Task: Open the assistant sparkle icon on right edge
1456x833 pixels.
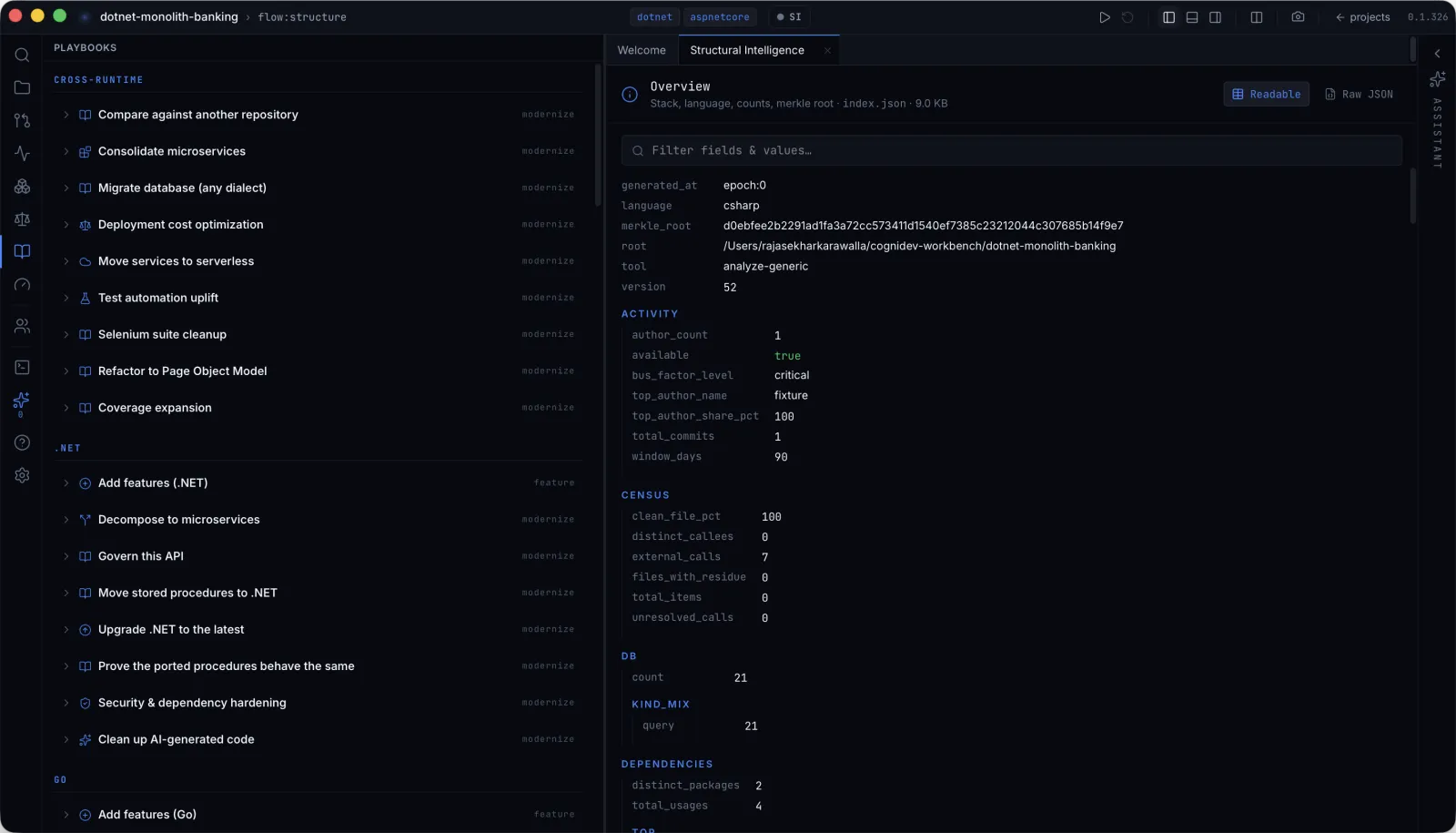Action: 1438,79
